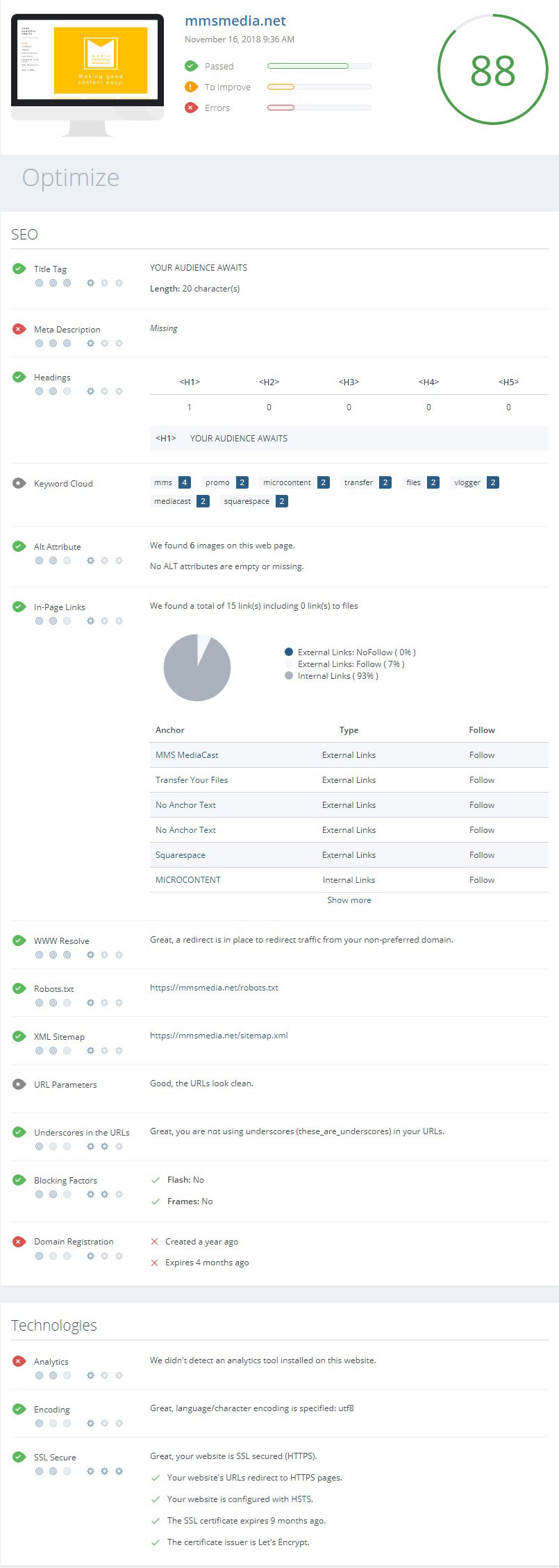The height and width of the screenshot is (1568, 559).
Task: Click the Meta Description row label
Action: pyautogui.click(x=67, y=330)
